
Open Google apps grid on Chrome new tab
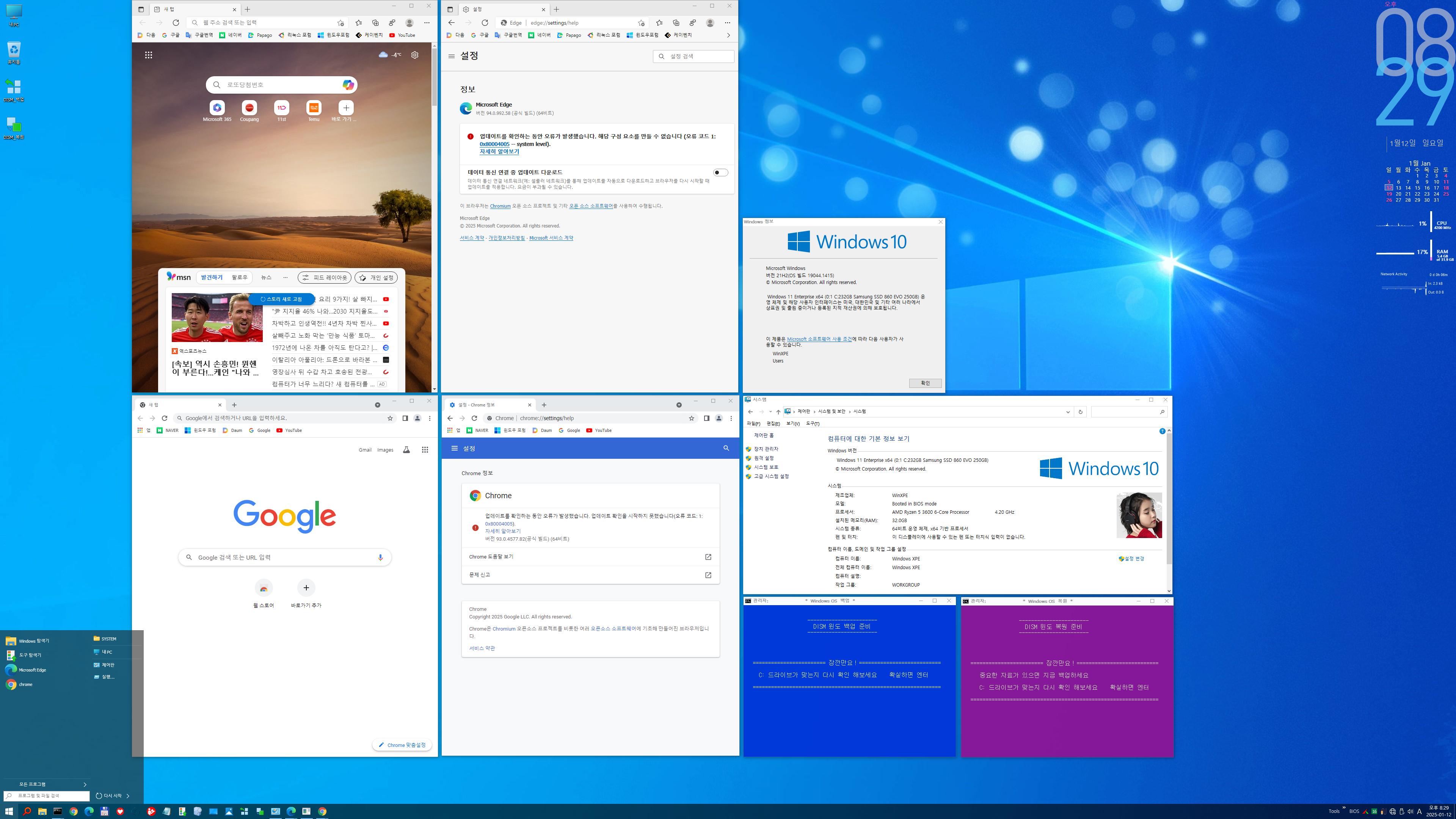[425, 450]
